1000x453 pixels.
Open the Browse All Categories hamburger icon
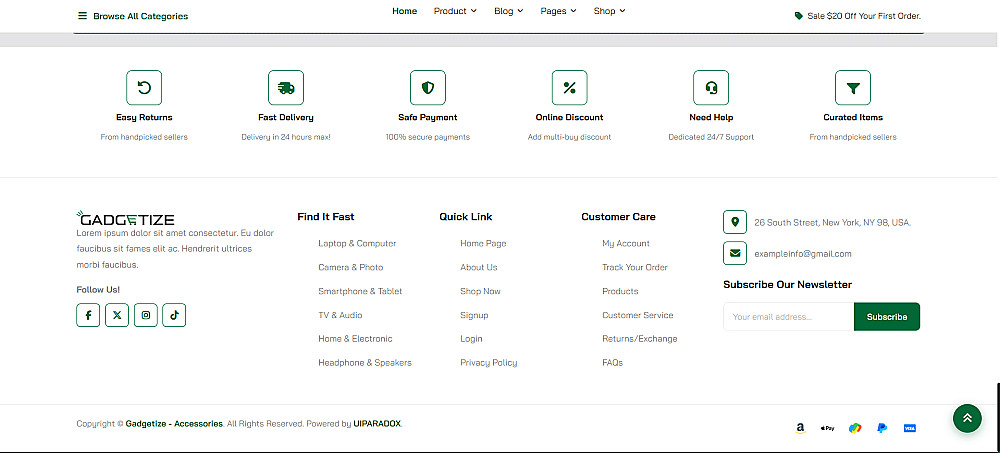pos(83,16)
